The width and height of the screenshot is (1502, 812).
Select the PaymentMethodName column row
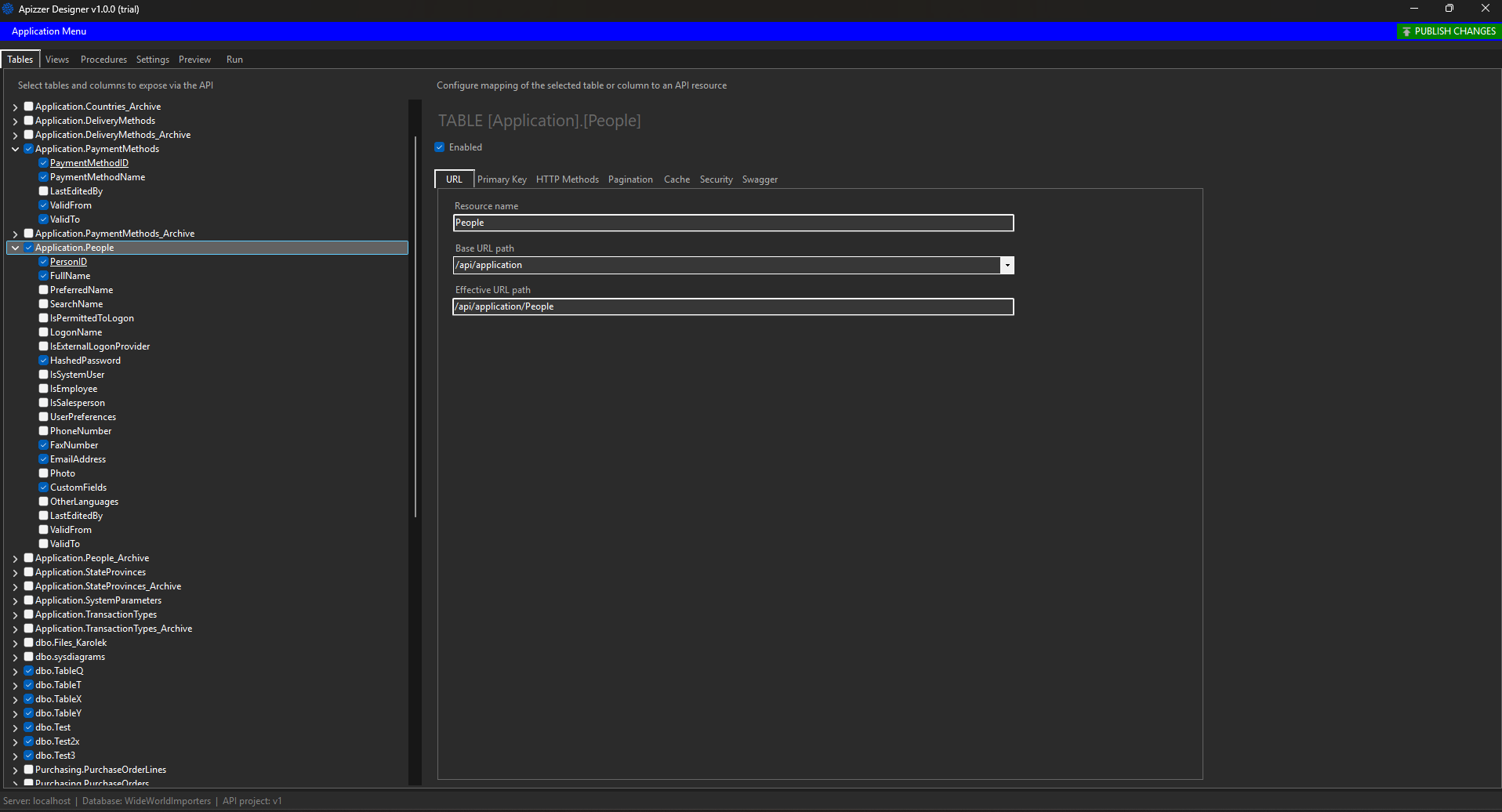pyautogui.click(x=97, y=177)
